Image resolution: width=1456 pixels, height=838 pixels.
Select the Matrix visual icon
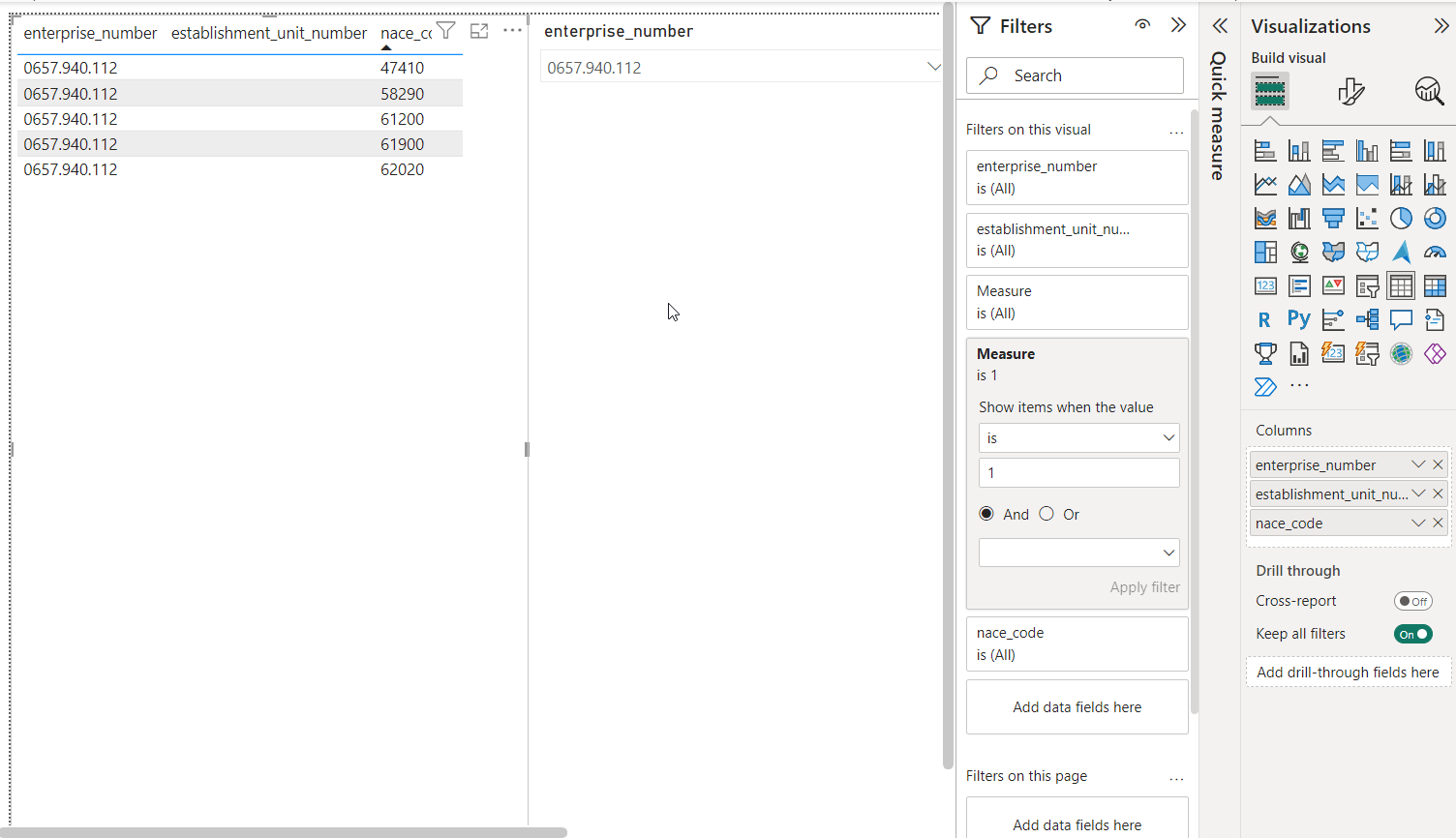coord(1435,286)
